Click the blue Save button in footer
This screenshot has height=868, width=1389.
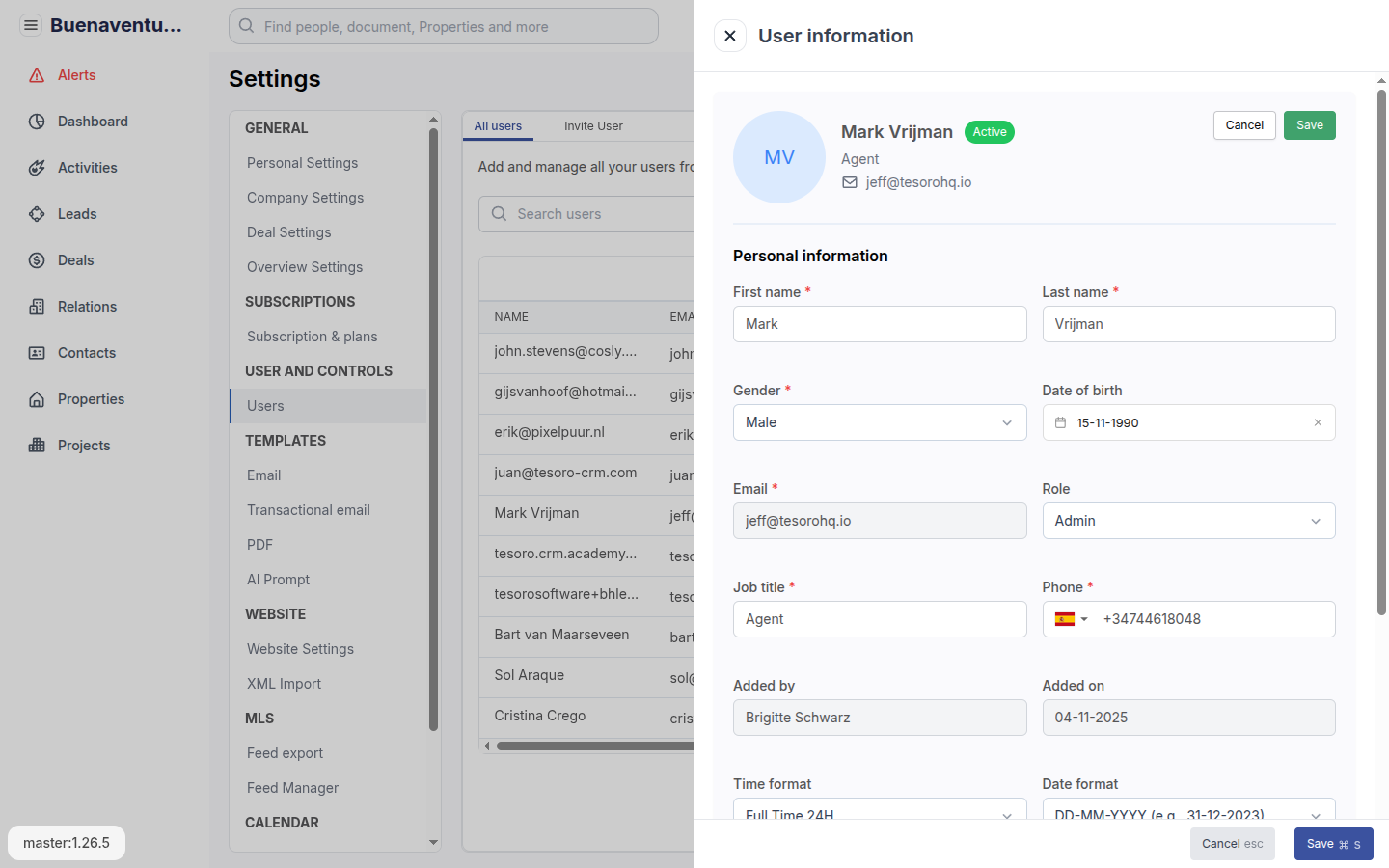1333,844
